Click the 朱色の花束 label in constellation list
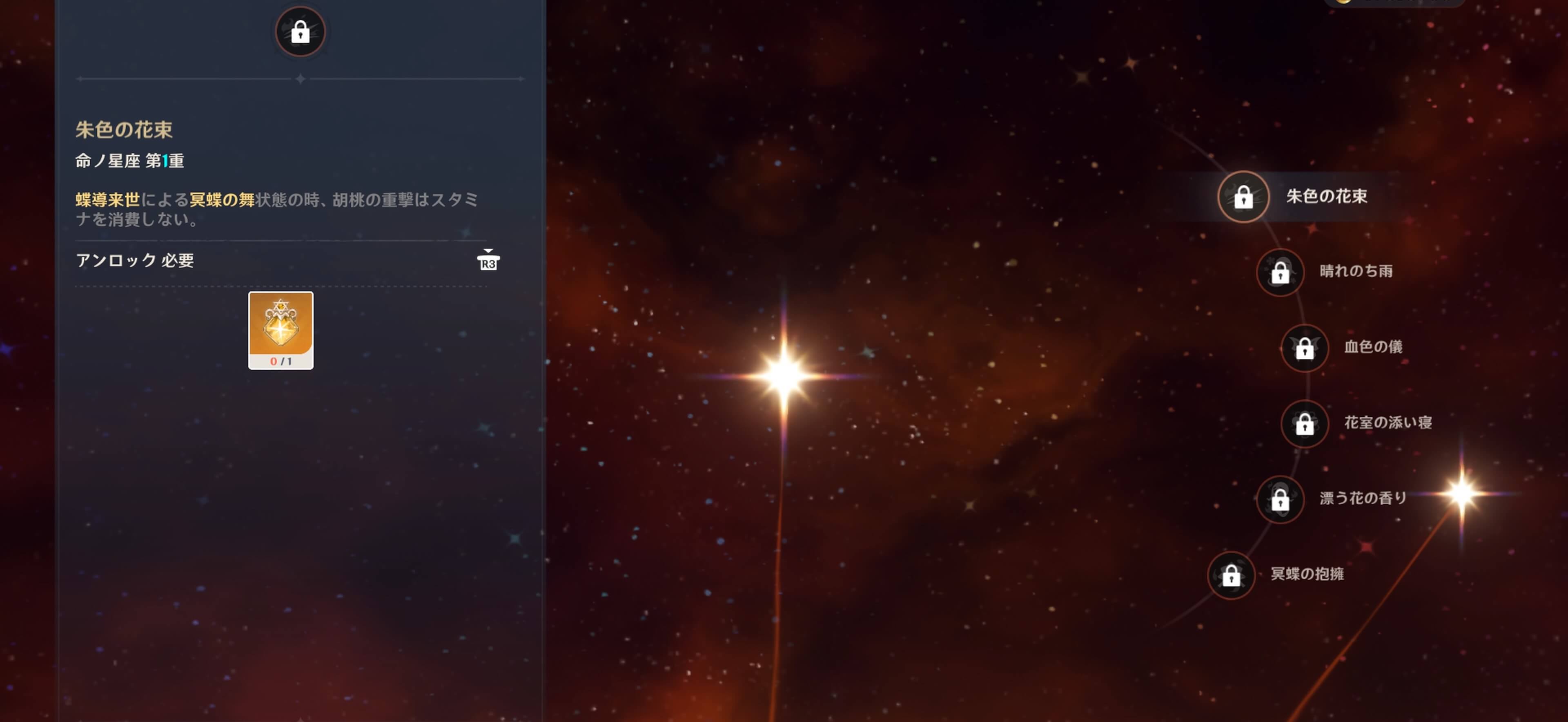This screenshot has width=1568, height=722. click(1326, 196)
